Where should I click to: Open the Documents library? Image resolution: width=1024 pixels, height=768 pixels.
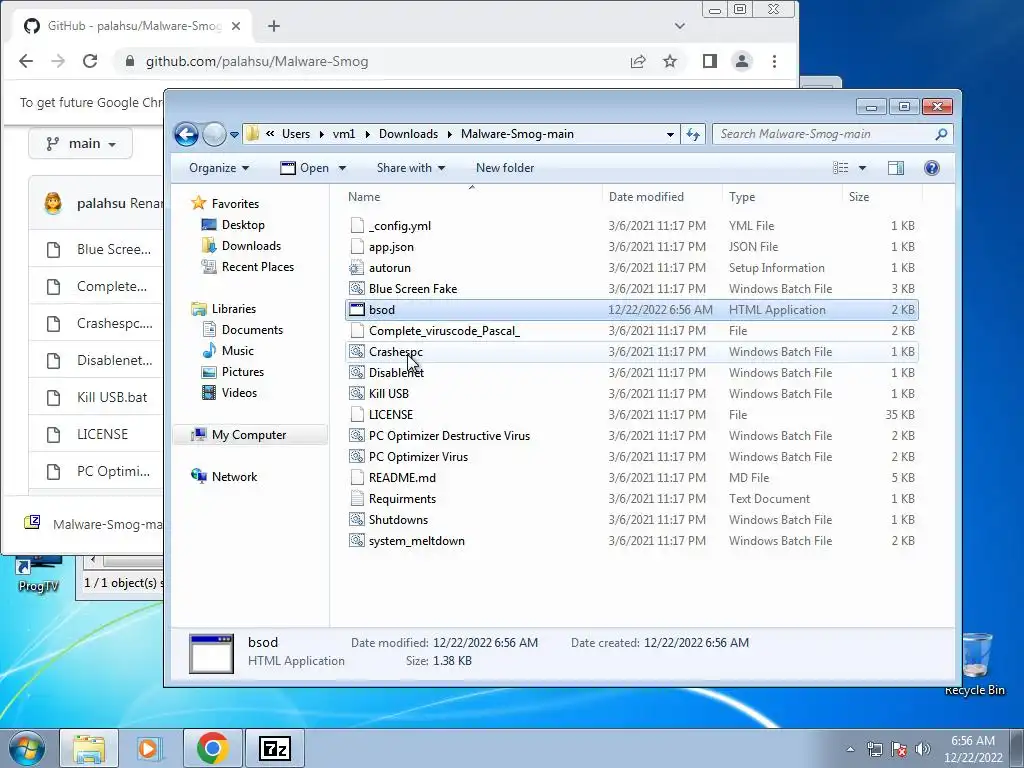252,330
